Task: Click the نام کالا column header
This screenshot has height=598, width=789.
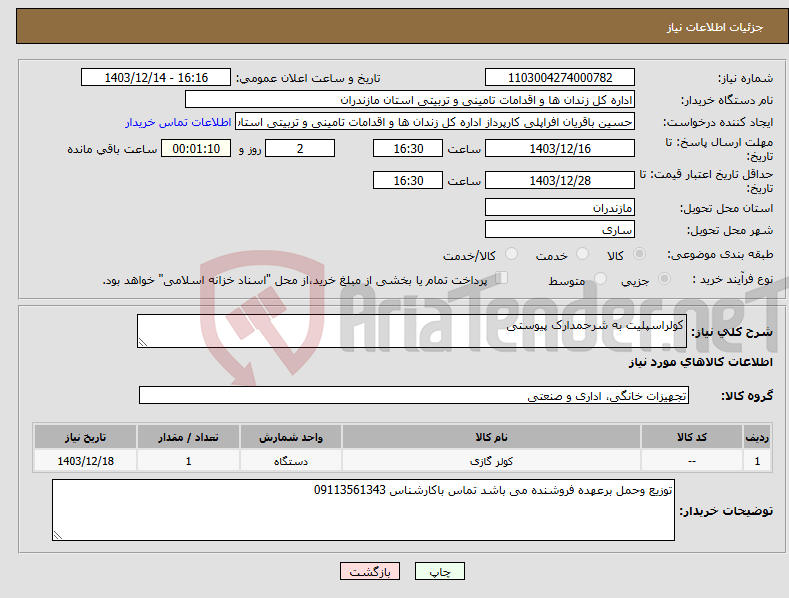Action: click(x=491, y=437)
